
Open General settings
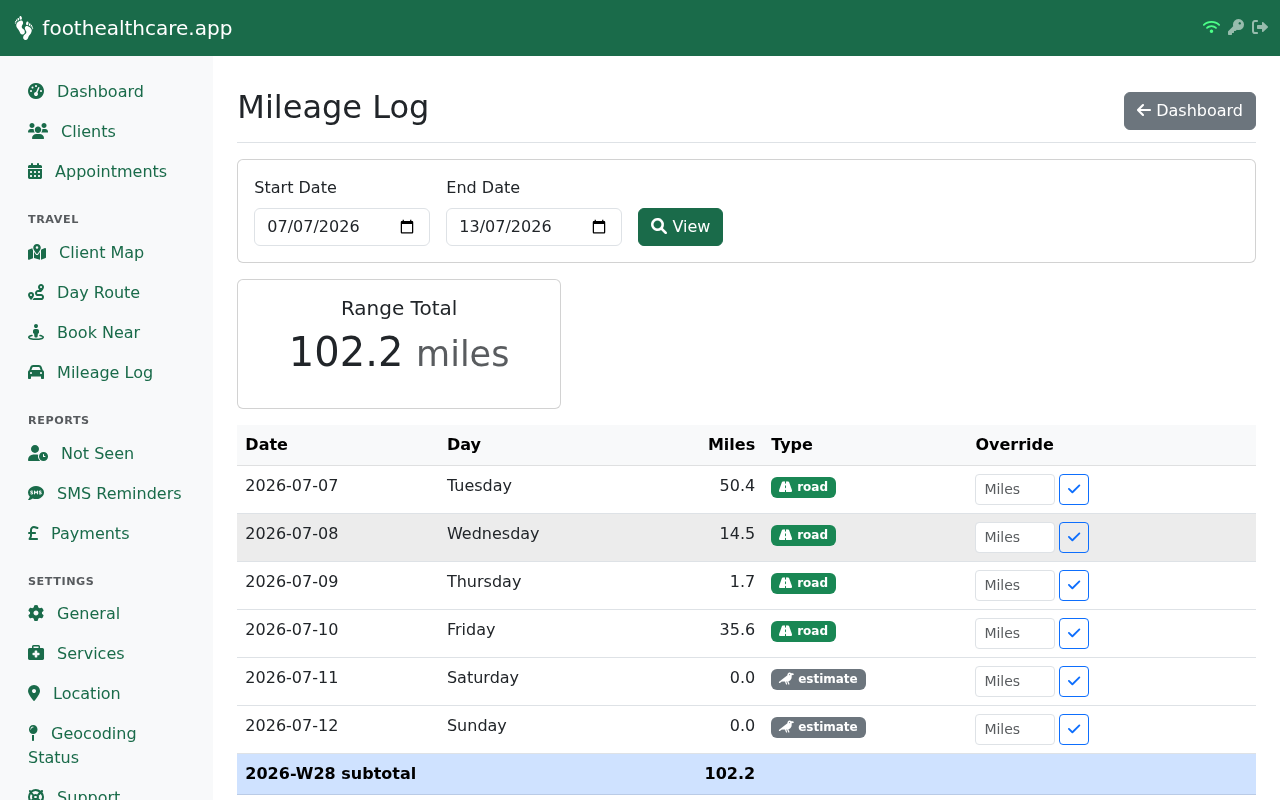click(88, 613)
